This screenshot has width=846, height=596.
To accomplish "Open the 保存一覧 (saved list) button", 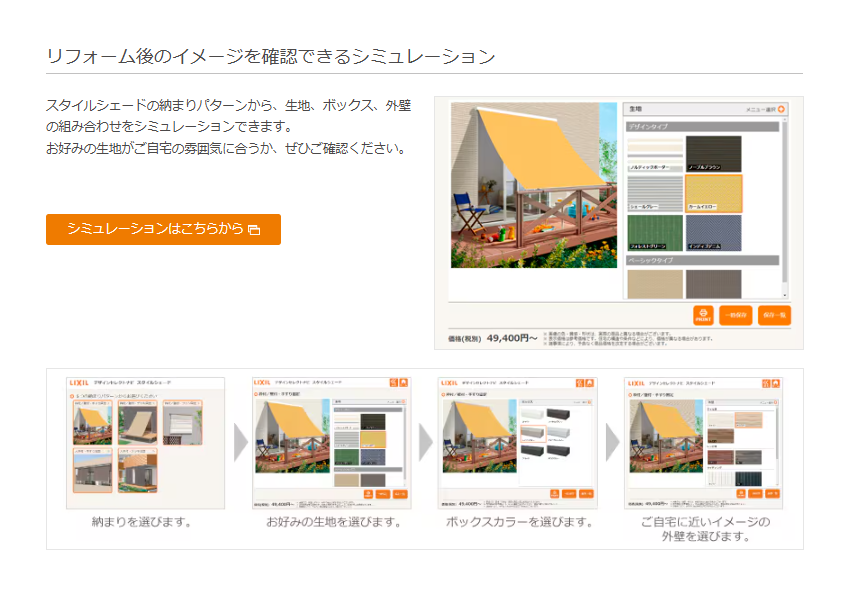I will (x=774, y=313).
